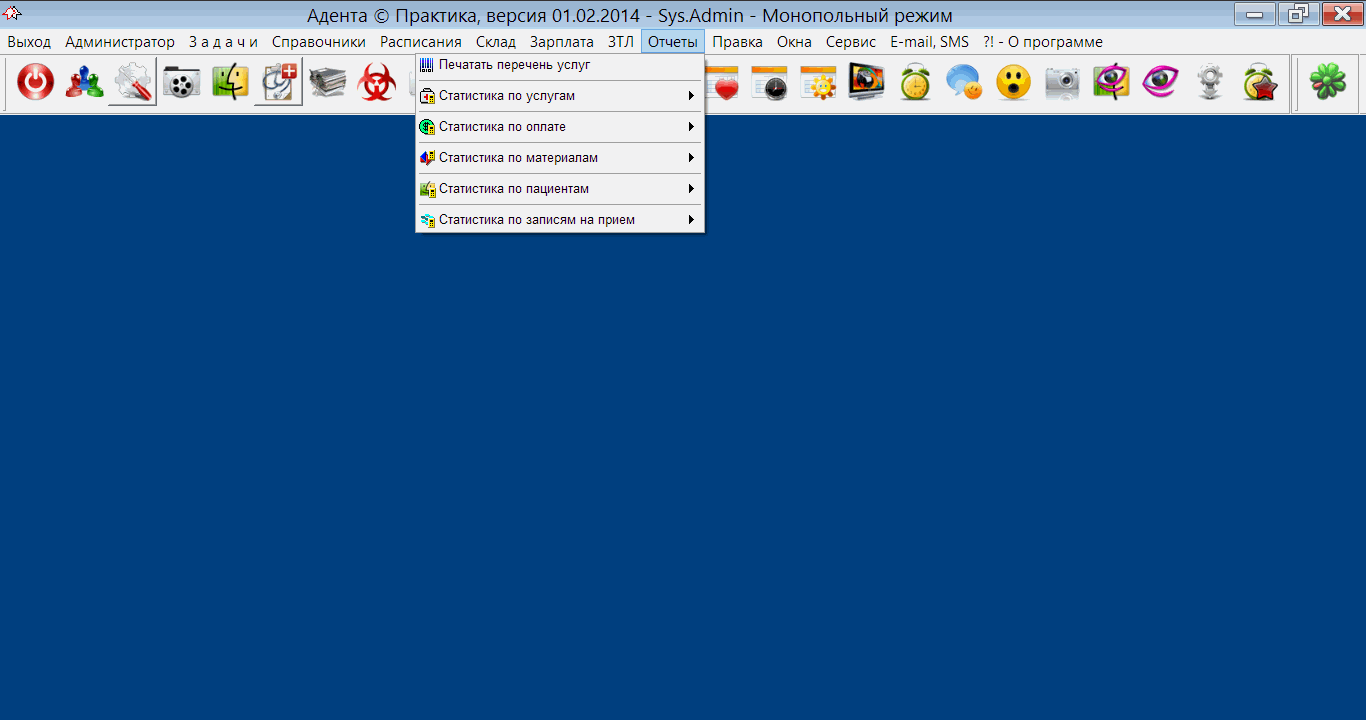Select Печатать перечень услуг menu entry
1366x720 pixels.
514,65
